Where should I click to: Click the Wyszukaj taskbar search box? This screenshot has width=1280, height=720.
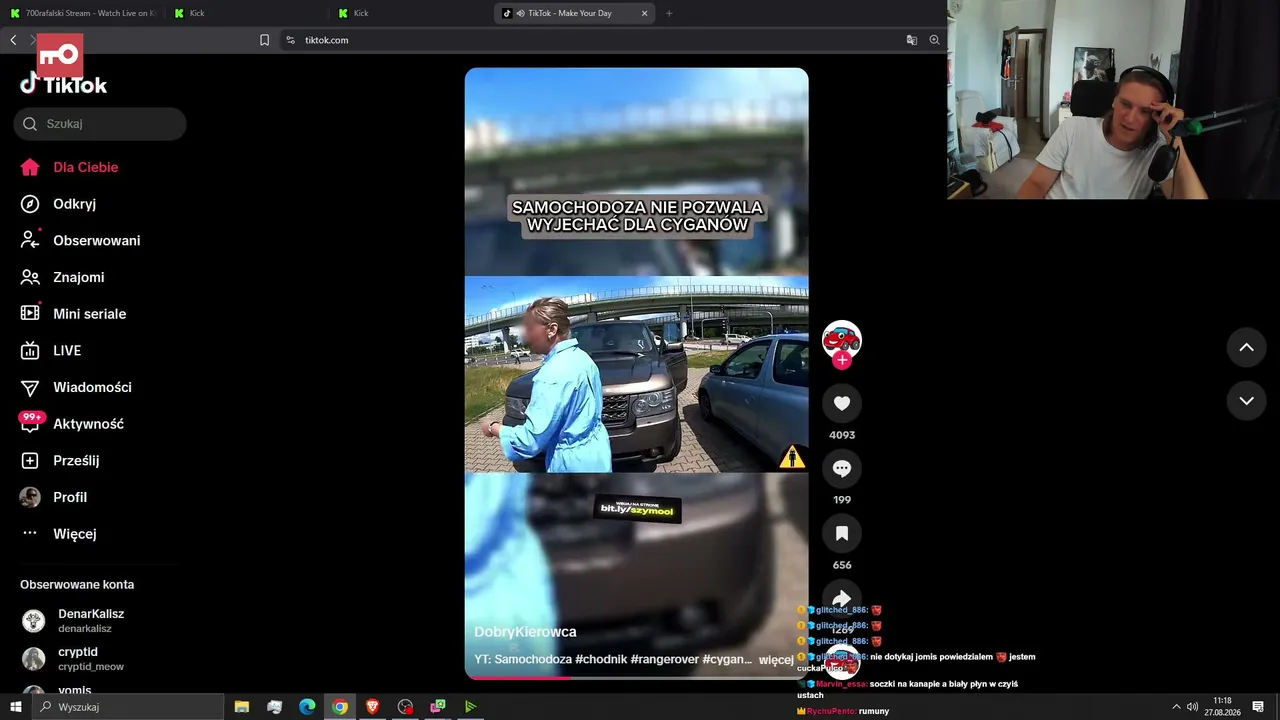pos(127,707)
